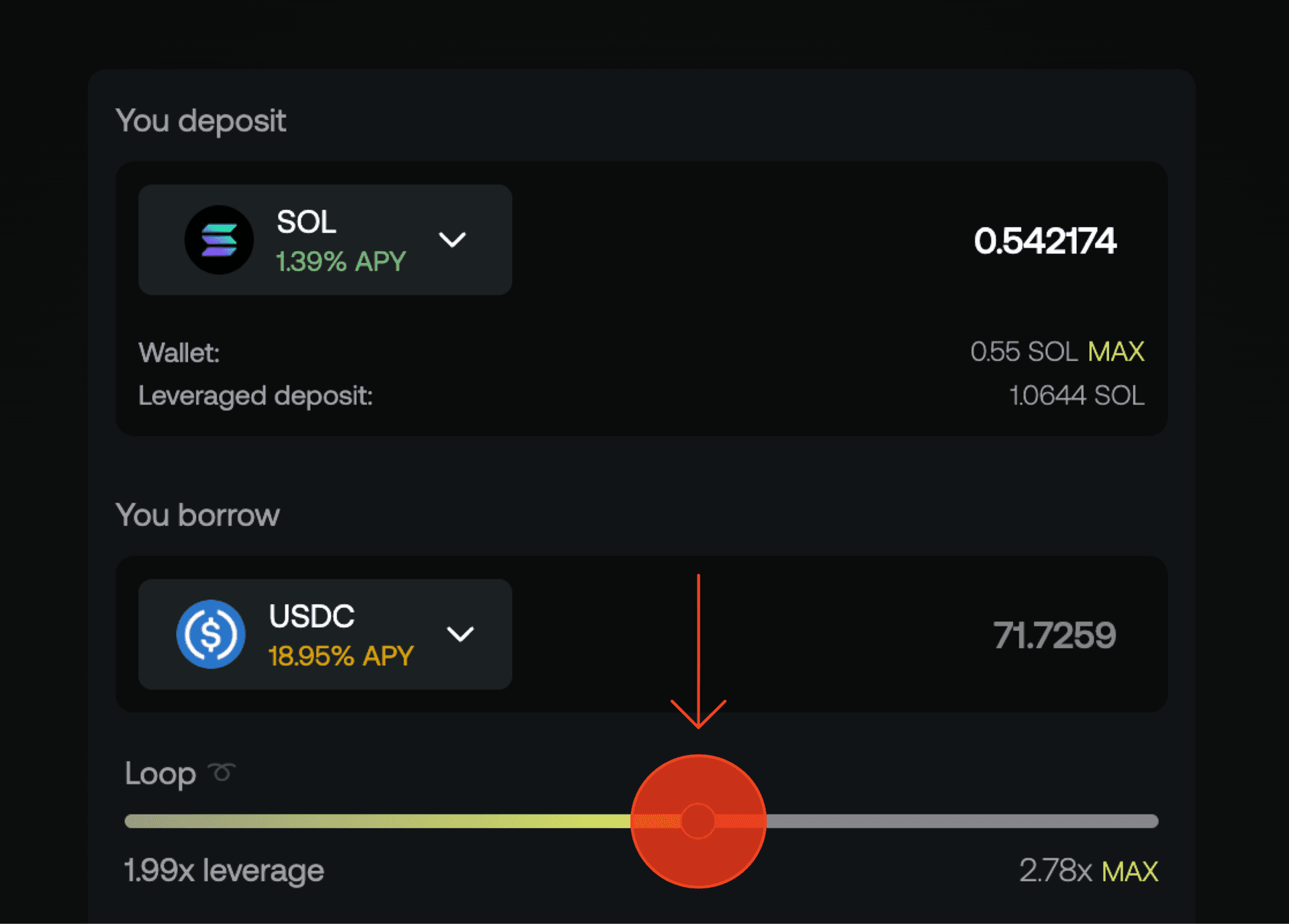Open the SOL deposit token selector

[x=325, y=240]
